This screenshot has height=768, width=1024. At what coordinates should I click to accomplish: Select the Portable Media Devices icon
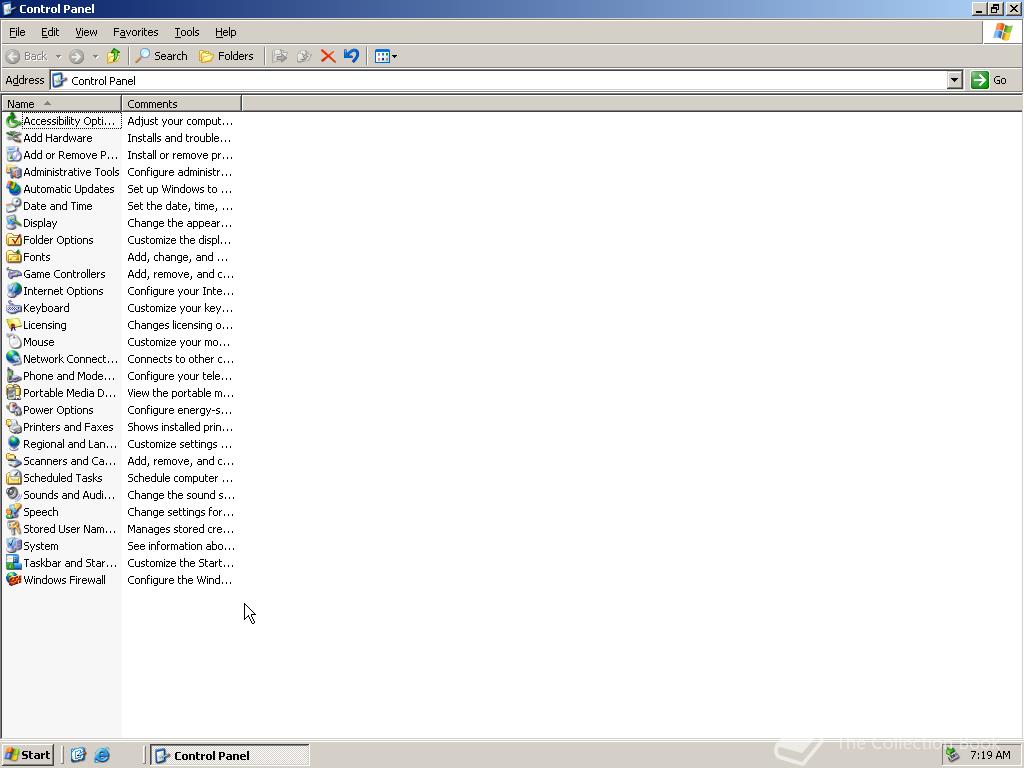tap(14, 392)
